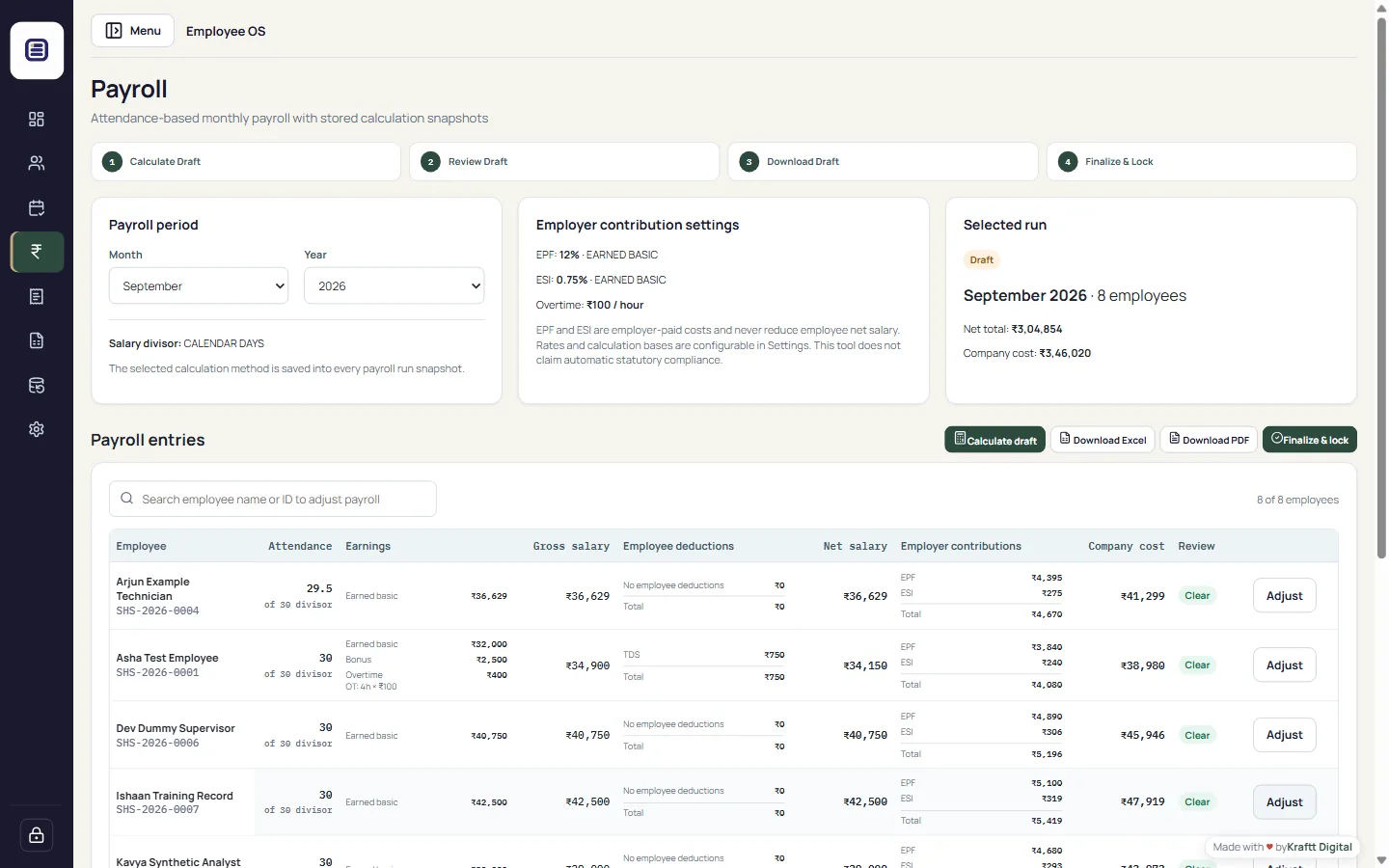
Task: Adjust payroll for Dev Dummy Supervisor
Action: (x=1285, y=735)
